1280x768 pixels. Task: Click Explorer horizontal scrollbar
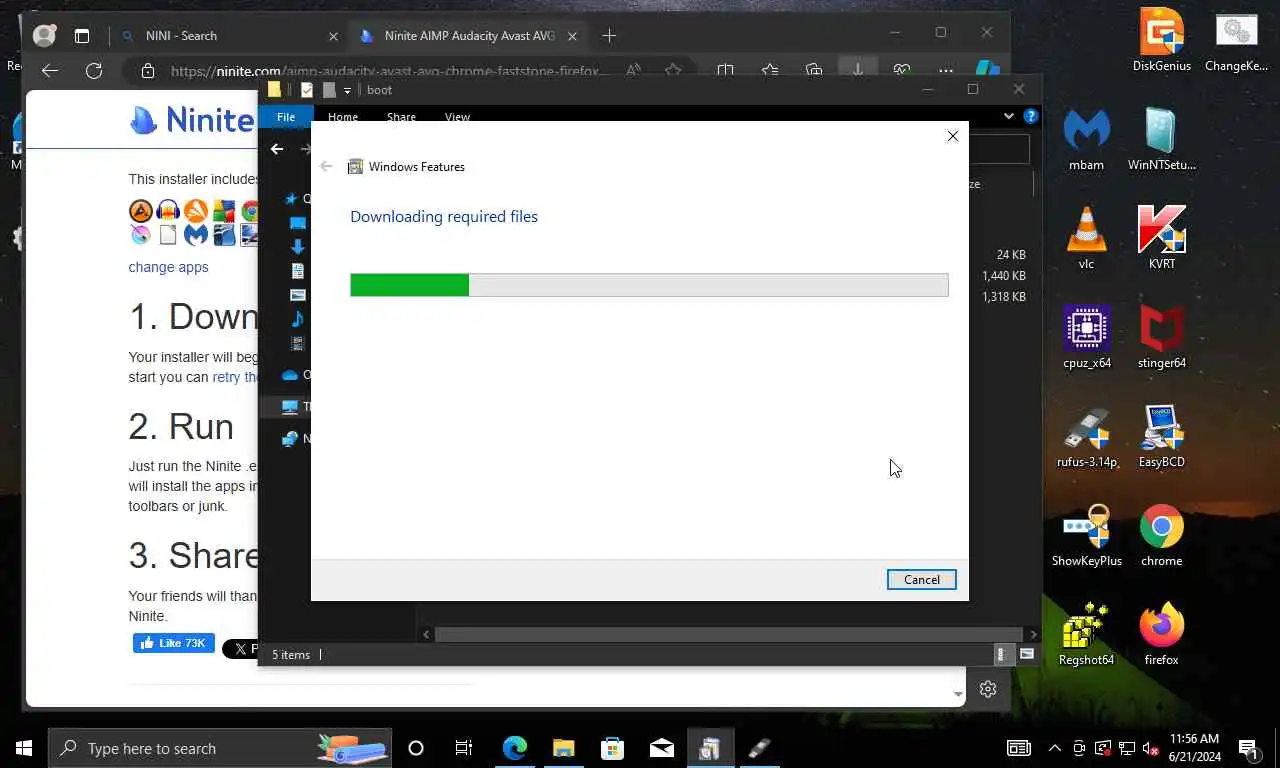729,634
